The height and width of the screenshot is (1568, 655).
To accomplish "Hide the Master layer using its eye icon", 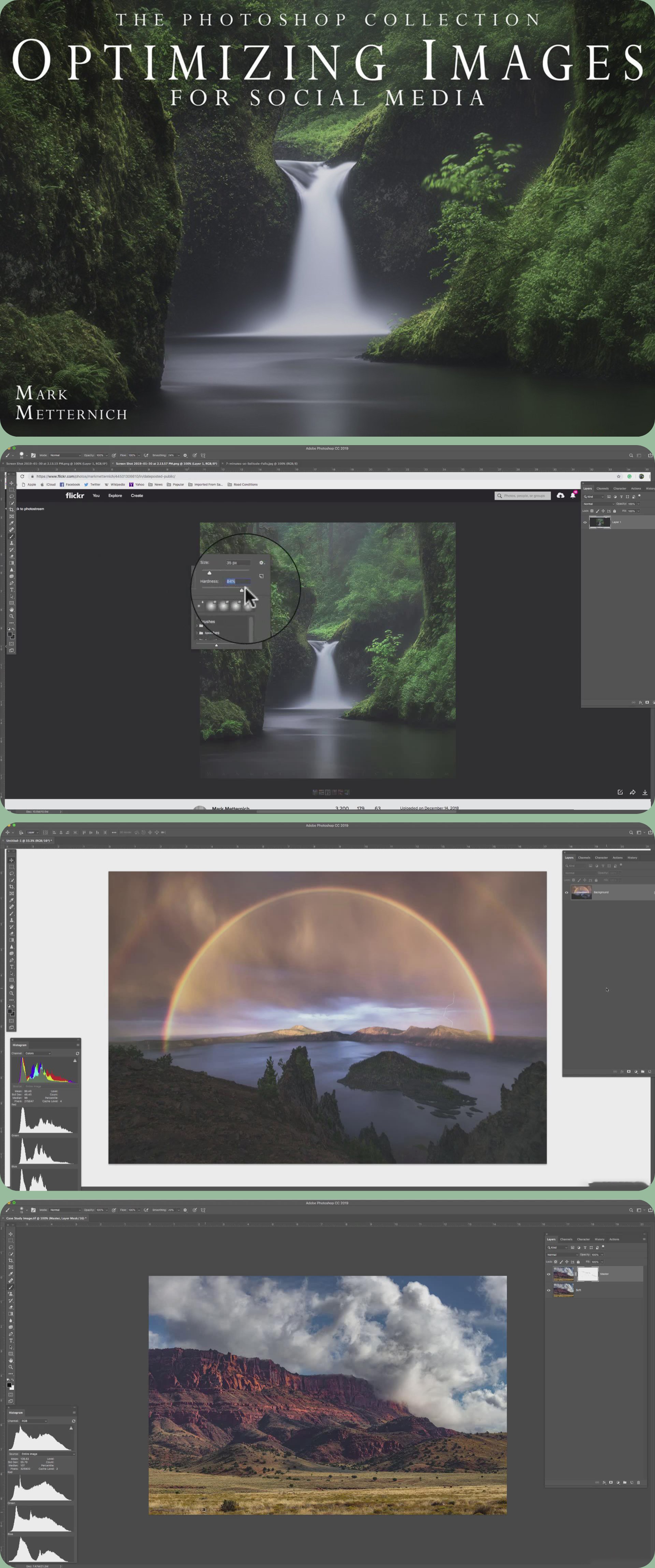I will click(x=549, y=1274).
